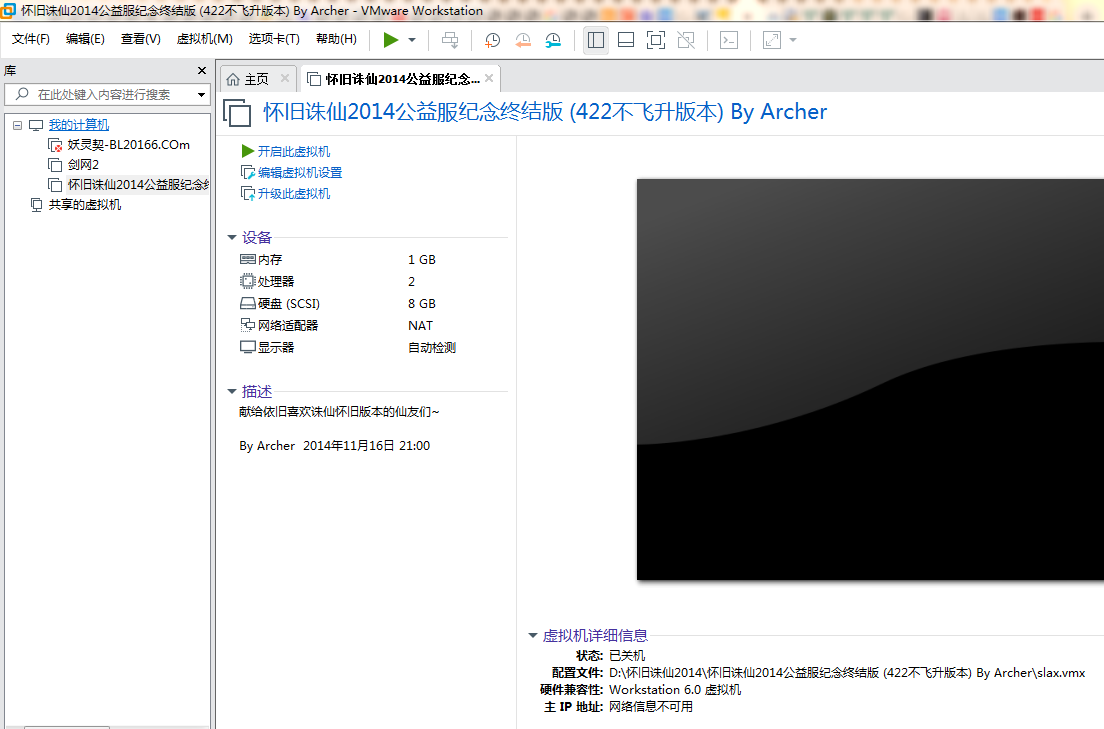1104x729 pixels.
Task: Open the power options dropdown arrow
Action: 412,40
